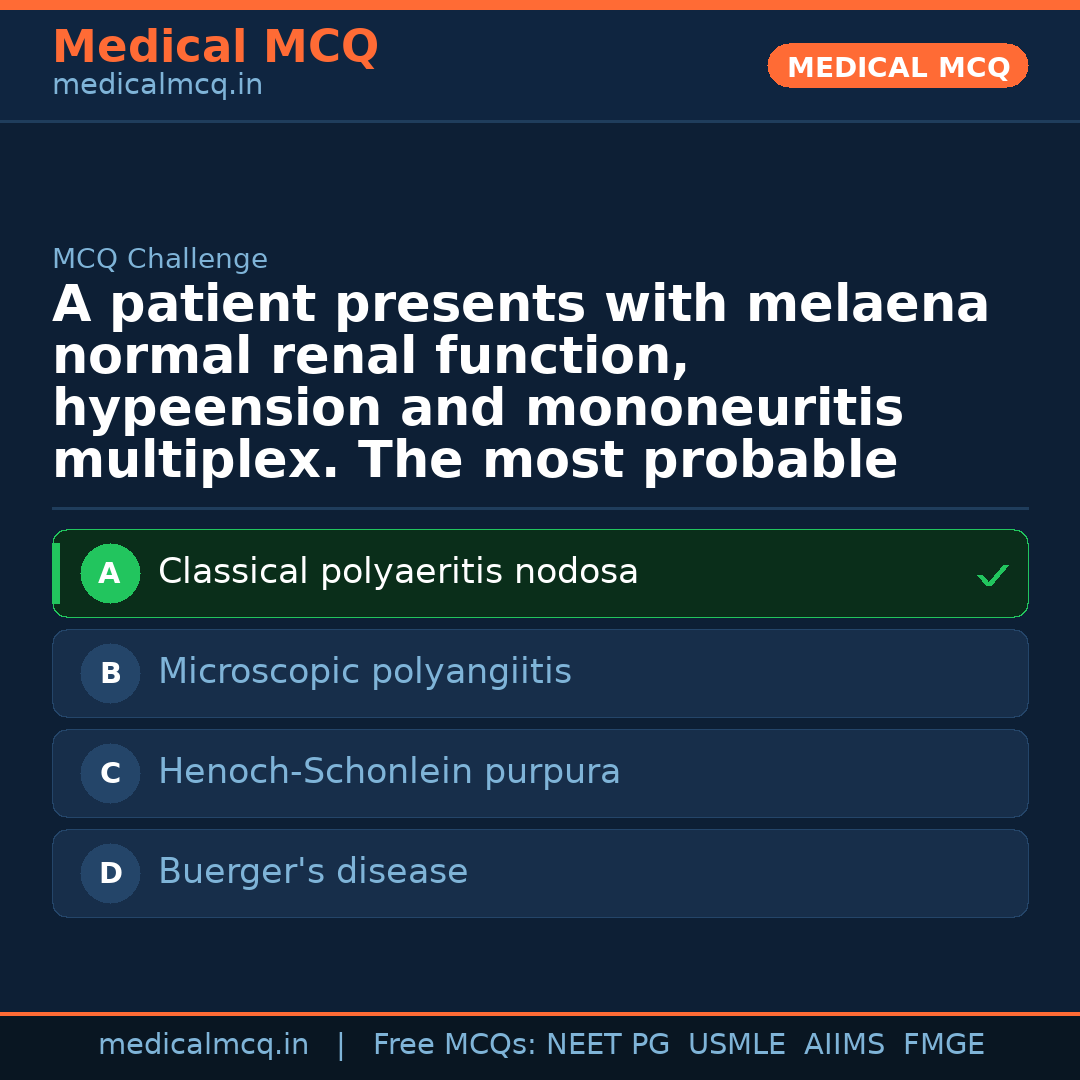Open the medicalmcq.in link in header
This screenshot has width=1080, height=1080.
pos(157,86)
